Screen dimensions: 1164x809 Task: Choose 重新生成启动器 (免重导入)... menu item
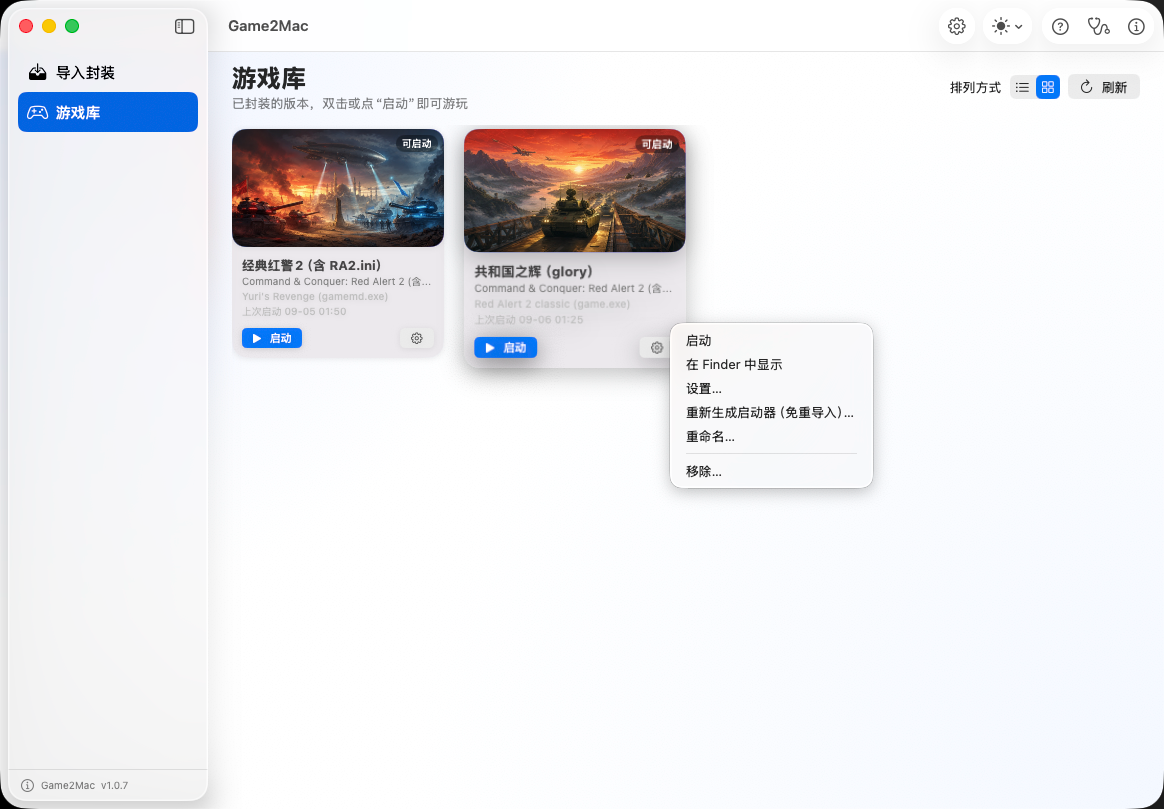(771, 413)
